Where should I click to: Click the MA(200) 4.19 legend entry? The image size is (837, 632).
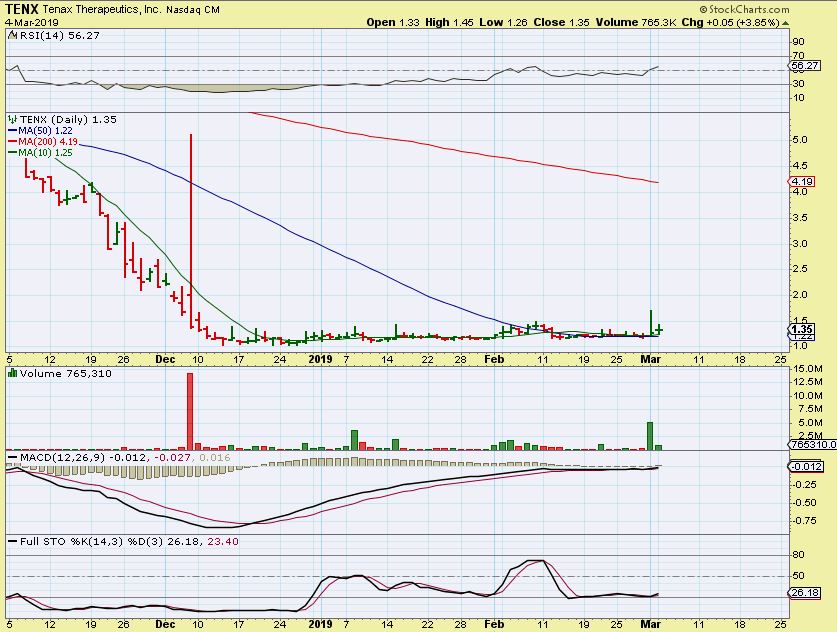48,141
